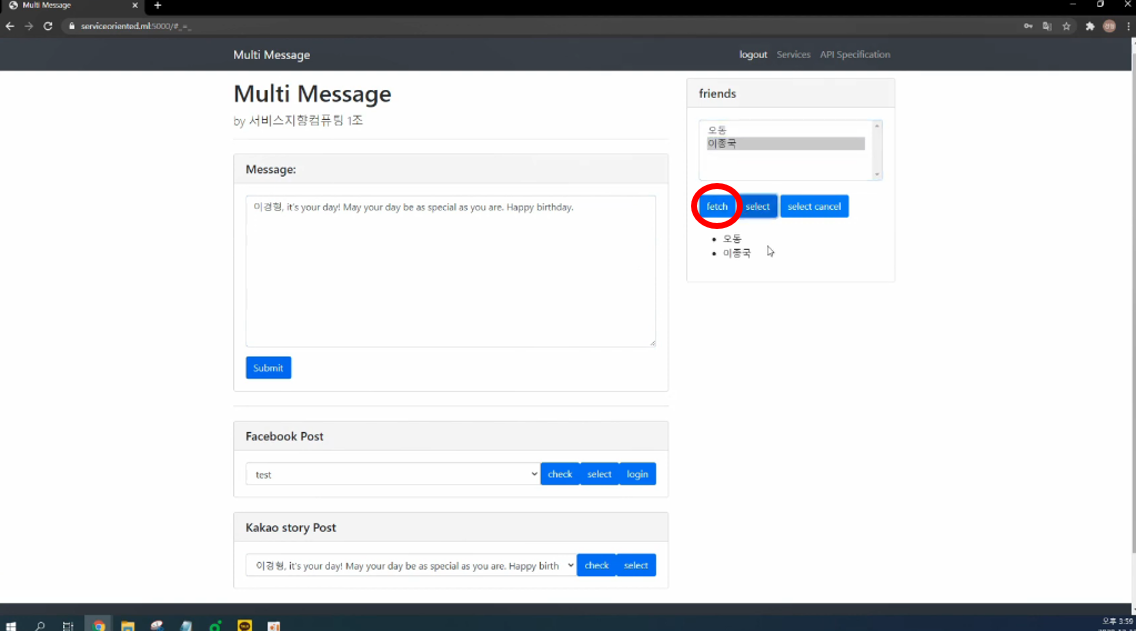1138x631 pixels.
Task: Click select button in friends panel
Action: point(757,206)
